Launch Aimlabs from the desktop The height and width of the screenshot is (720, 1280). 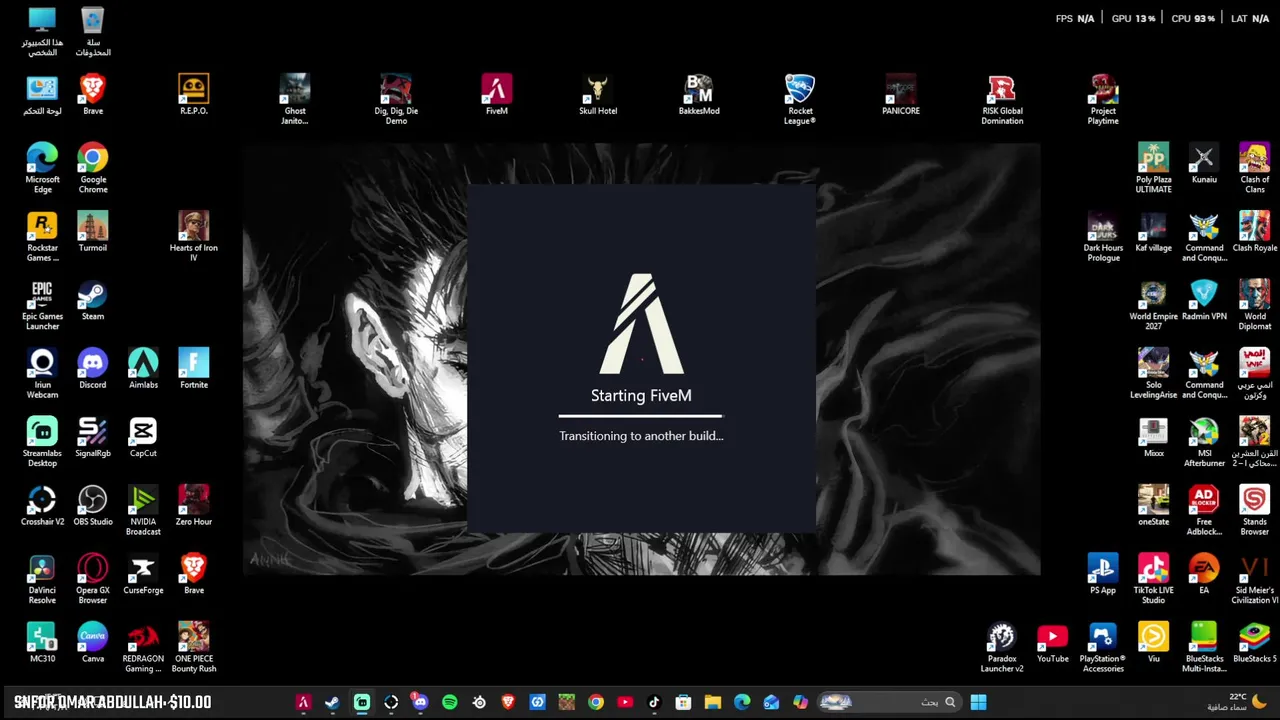pyautogui.click(x=143, y=369)
